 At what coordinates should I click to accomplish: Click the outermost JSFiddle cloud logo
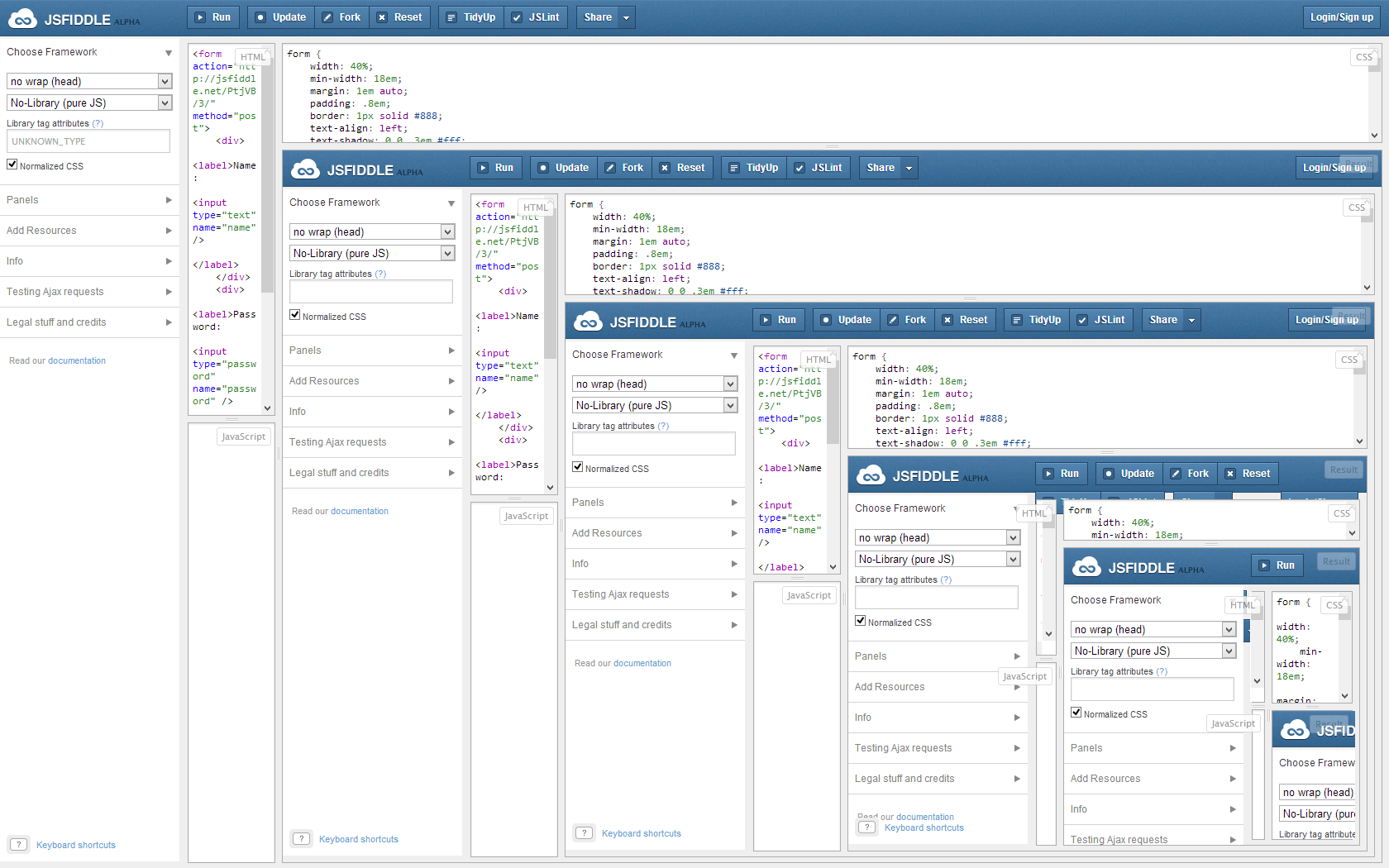[22, 18]
